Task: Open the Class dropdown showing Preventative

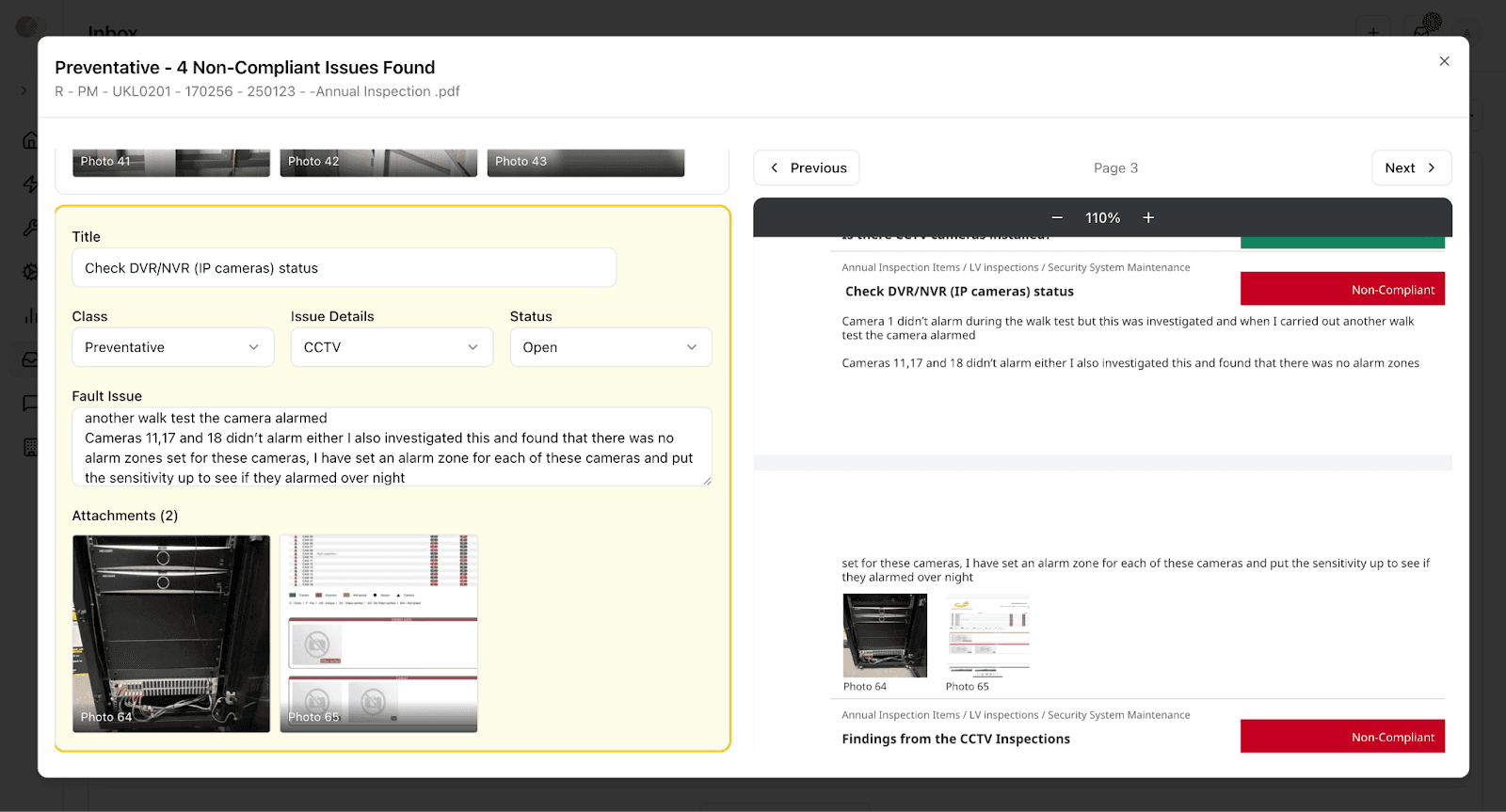Action: (173, 347)
